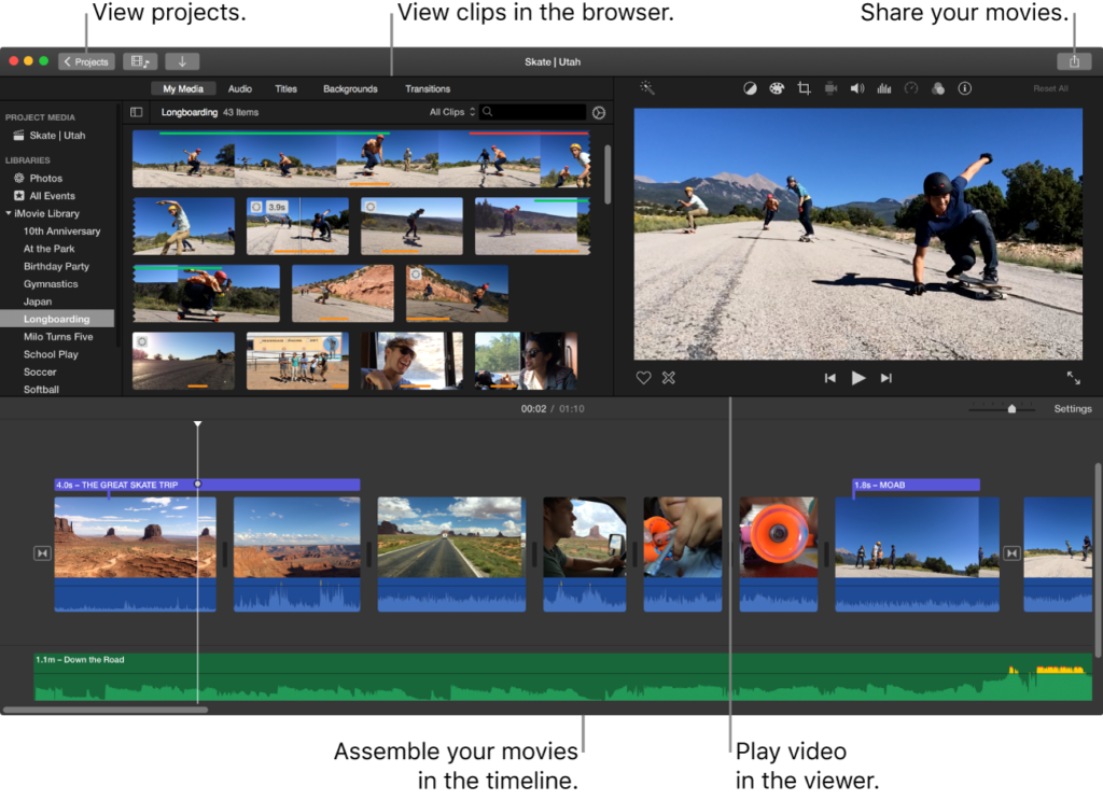The height and width of the screenshot is (800, 1103).
Task: Select the Cropping tool
Action: click(803, 89)
